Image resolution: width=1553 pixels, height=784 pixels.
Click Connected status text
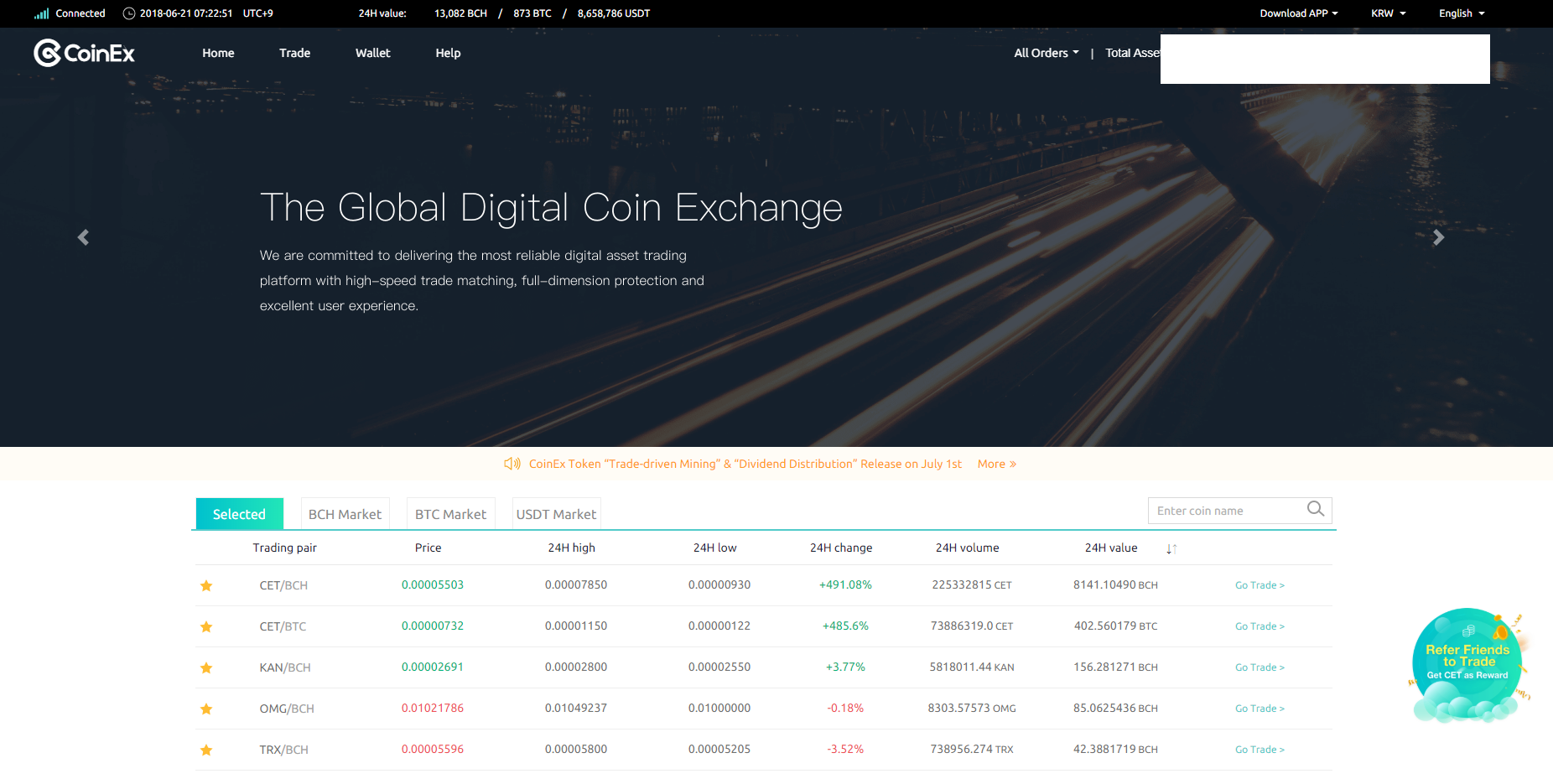81,13
